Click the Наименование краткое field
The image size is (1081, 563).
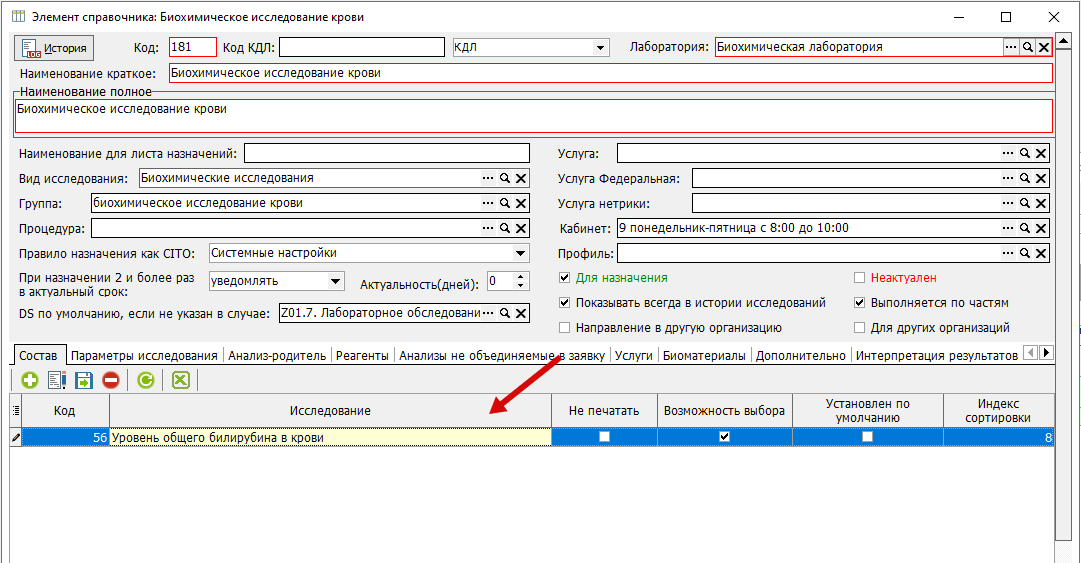tap(611, 73)
